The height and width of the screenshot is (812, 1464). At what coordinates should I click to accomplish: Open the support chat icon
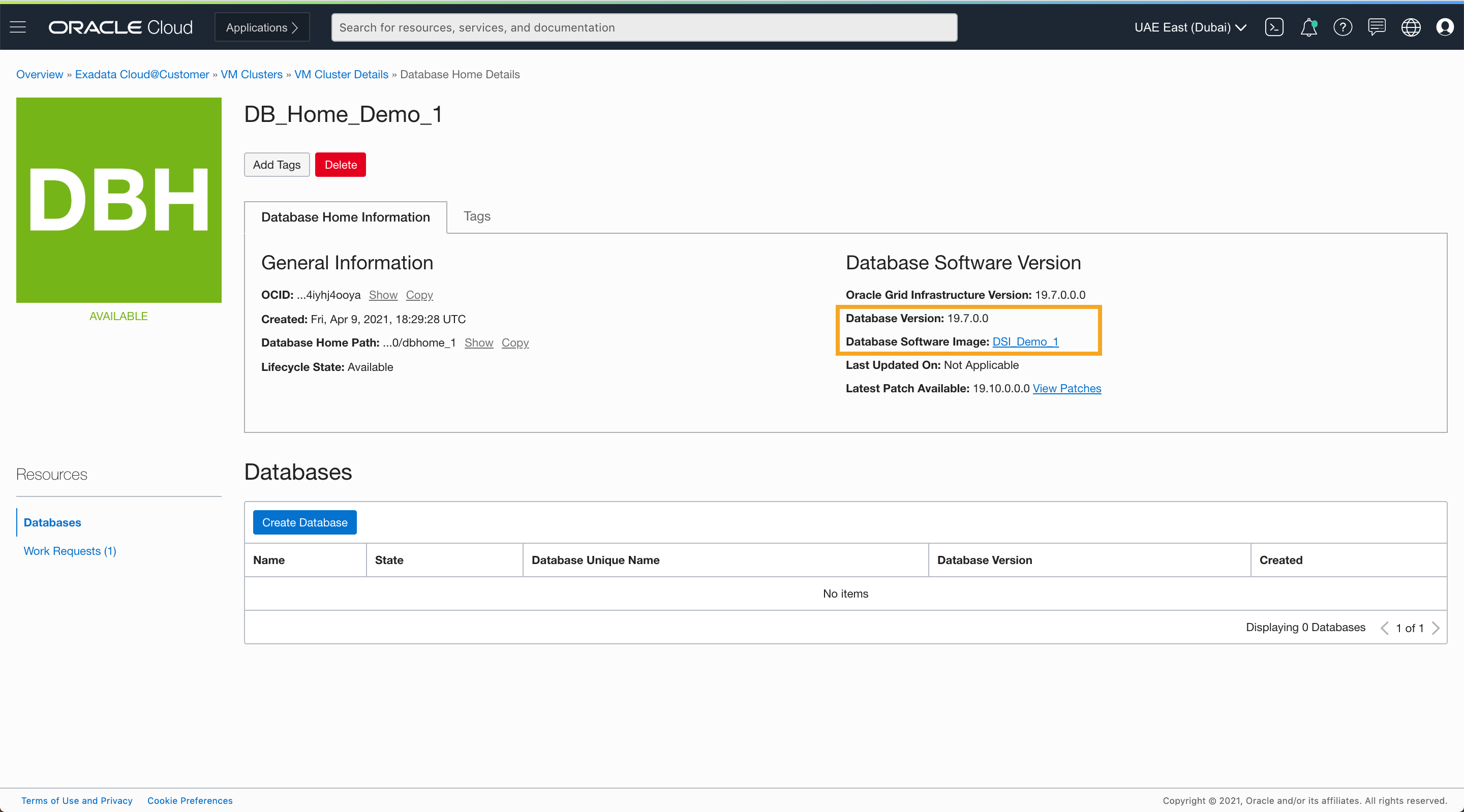pos(1377,27)
